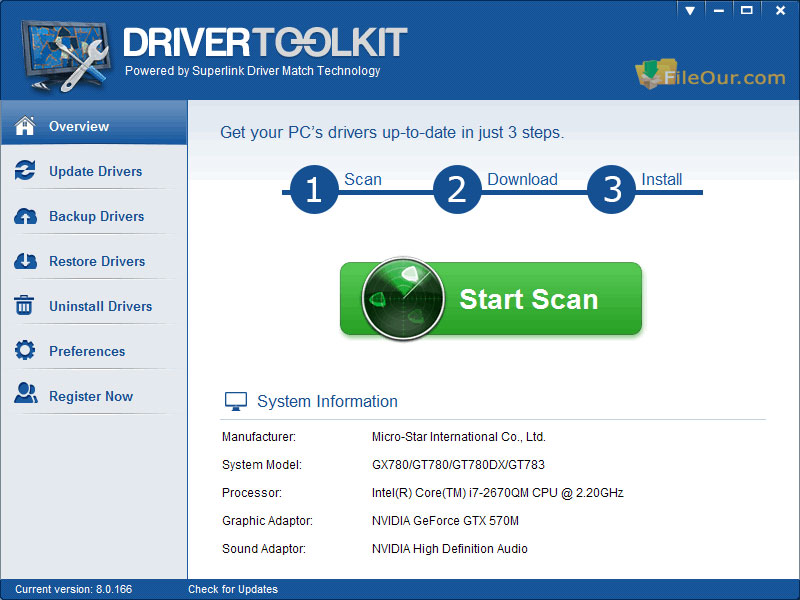
Task: Click the Install step label
Action: point(661,179)
